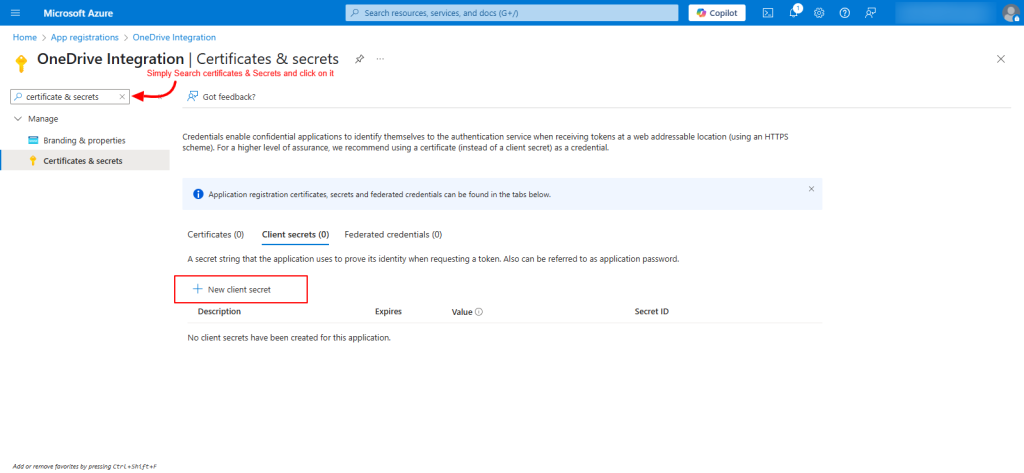Click the blue info icon in banner
Screen dimensions: 1024x473
click(x=199, y=194)
